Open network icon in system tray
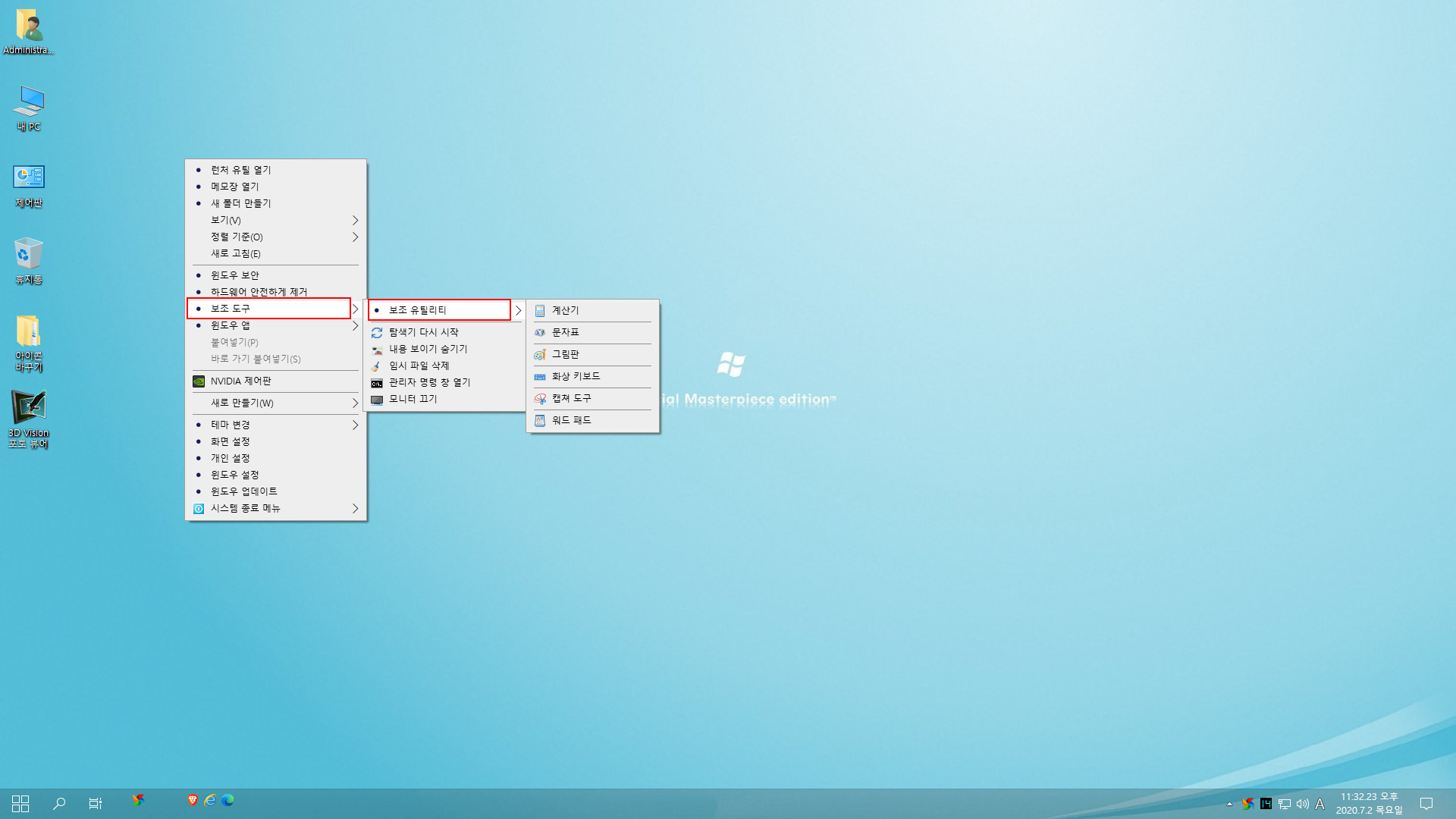The height and width of the screenshot is (819, 1456). 1284,804
